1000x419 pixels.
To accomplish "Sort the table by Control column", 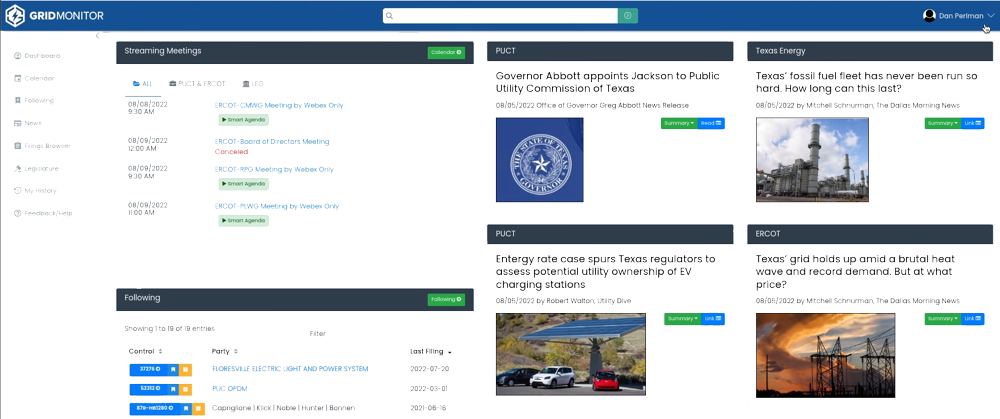I will tap(145, 351).
